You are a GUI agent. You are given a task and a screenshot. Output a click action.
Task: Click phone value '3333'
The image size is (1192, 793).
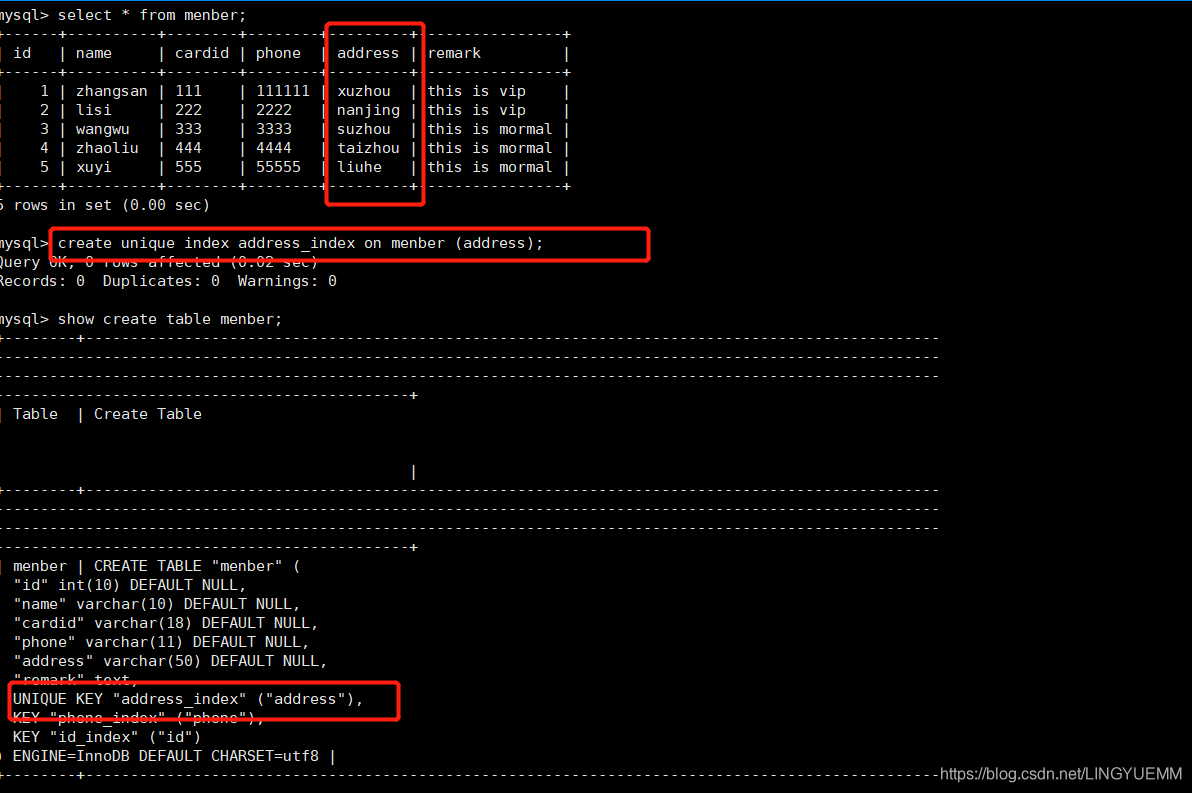[274, 129]
